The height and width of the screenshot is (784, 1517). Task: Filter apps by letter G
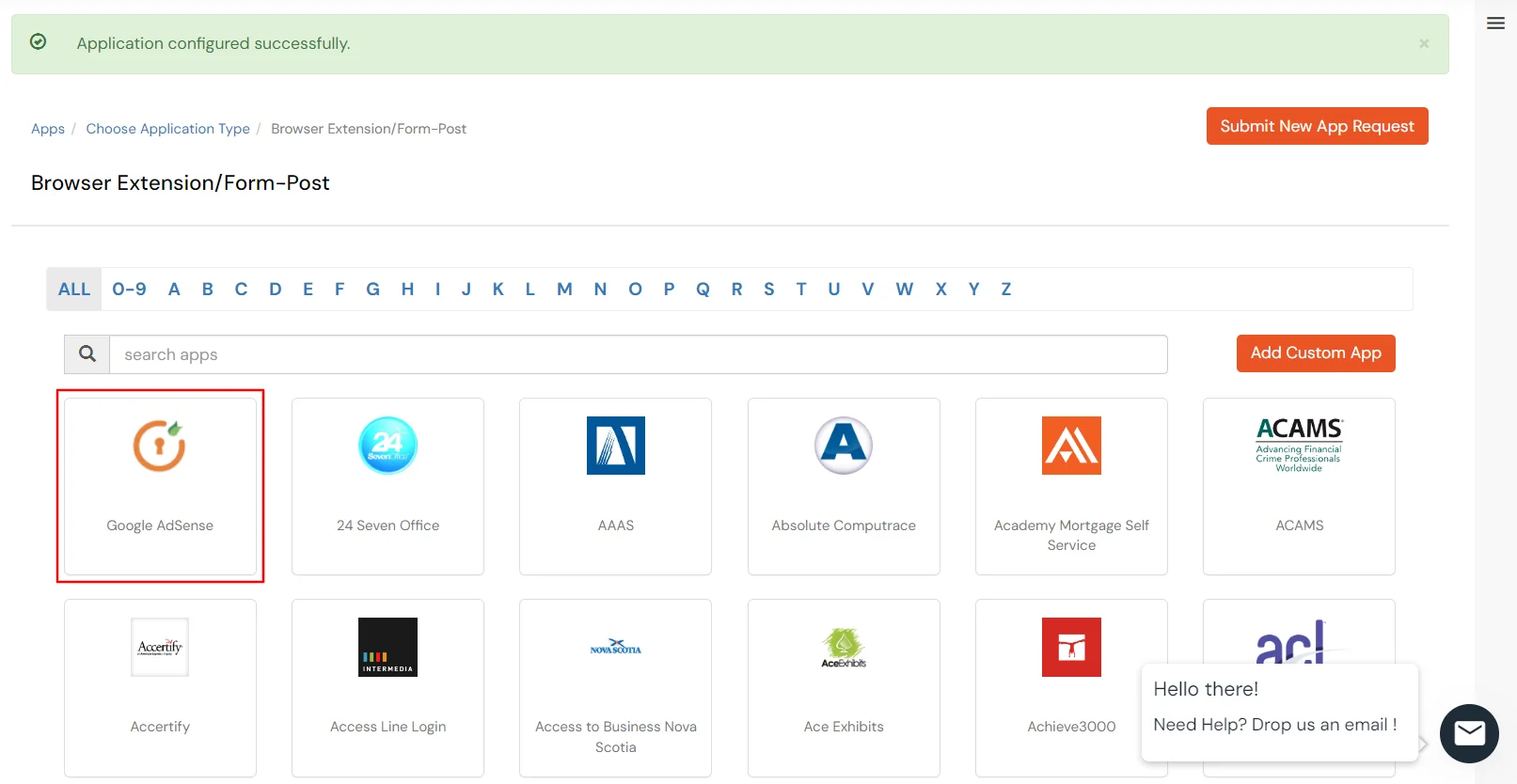373,290
